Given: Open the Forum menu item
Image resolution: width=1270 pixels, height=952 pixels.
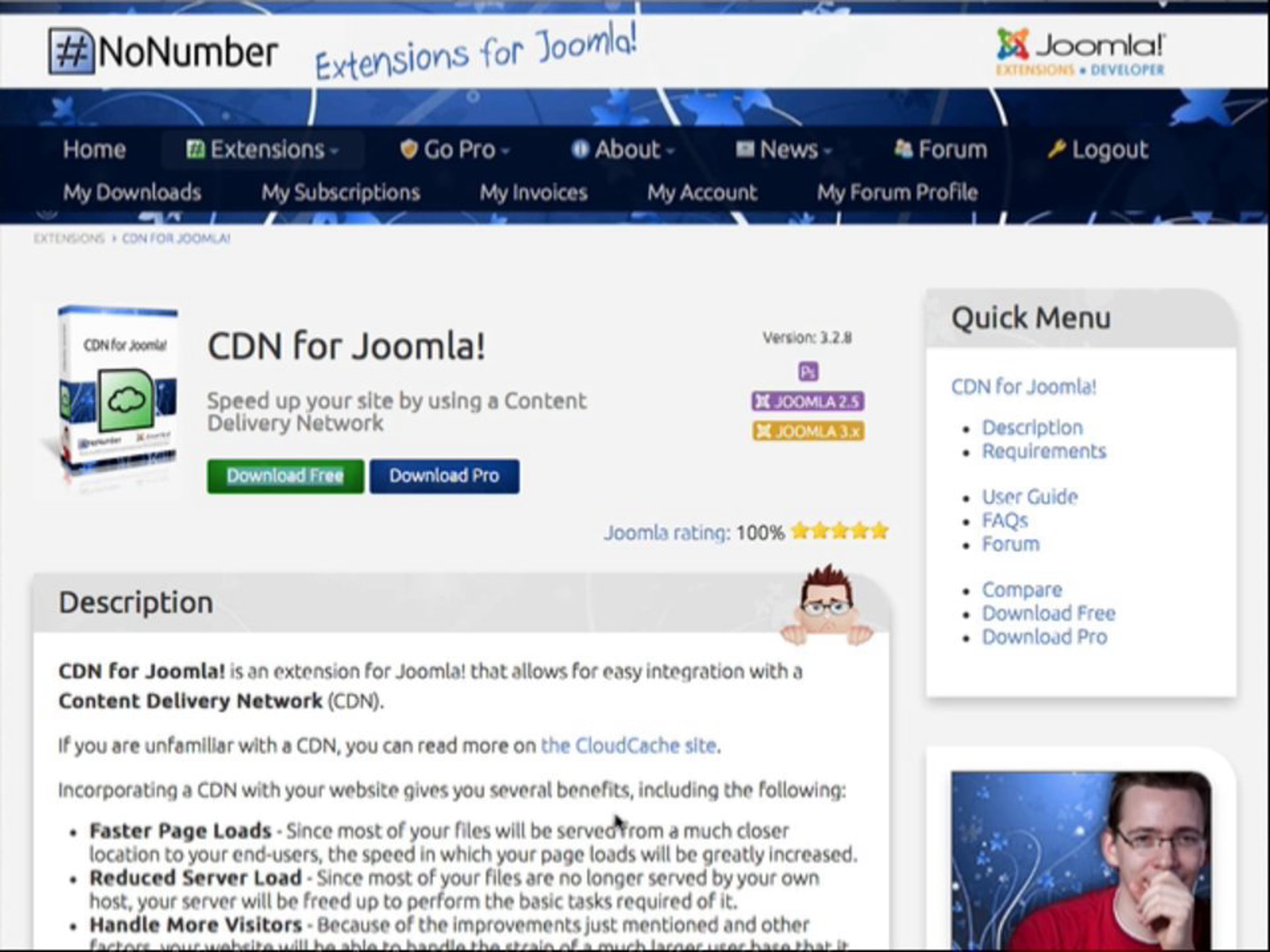Looking at the screenshot, I should (940, 150).
